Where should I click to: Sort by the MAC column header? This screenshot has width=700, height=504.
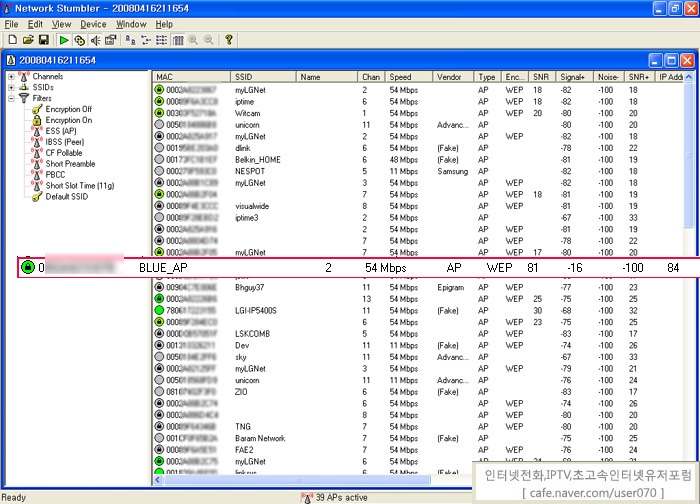pyautogui.click(x=192, y=77)
